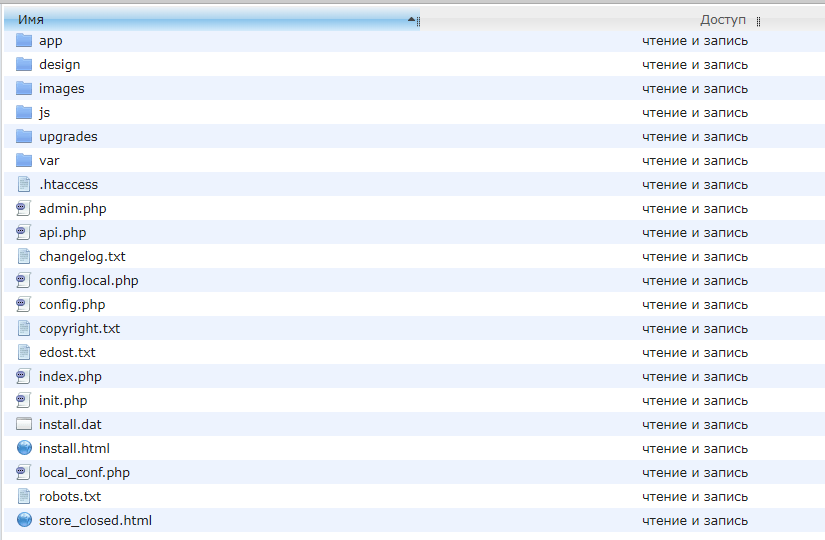Viewport: 825px width, 540px height.
Task: Select the config.php file name
Action: coord(72,305)
